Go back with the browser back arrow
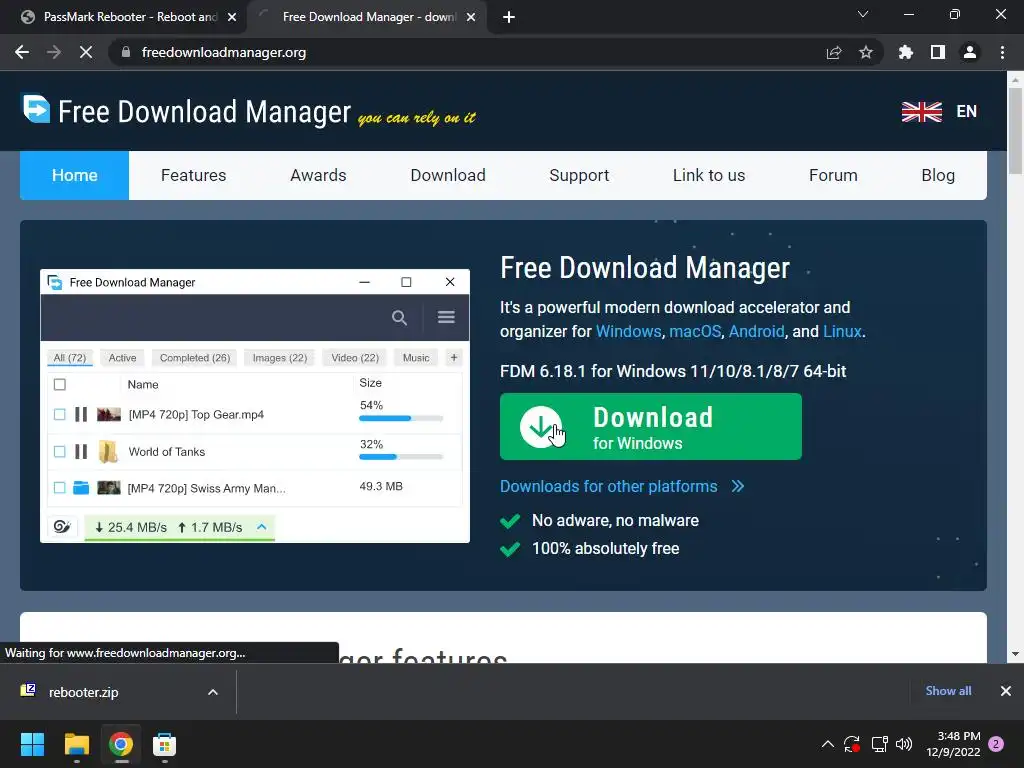This screenshot has width=1024, height=768. [x=22, y=52]
